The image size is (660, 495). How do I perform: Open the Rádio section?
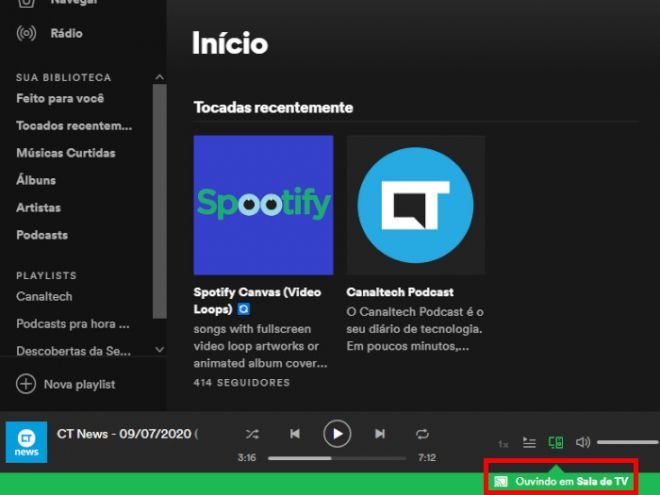click(66, 33)
